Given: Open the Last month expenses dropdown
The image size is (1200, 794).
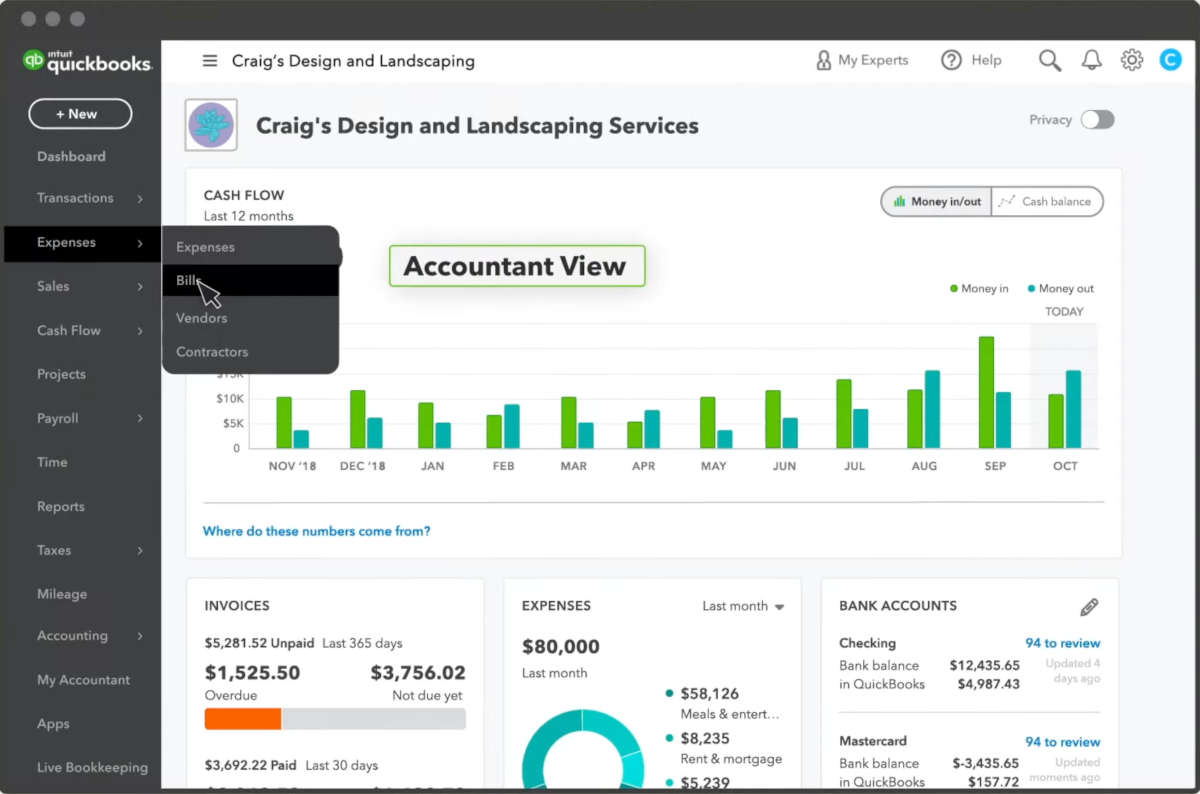Looking at the screenshot, I should tap(743, 606).
